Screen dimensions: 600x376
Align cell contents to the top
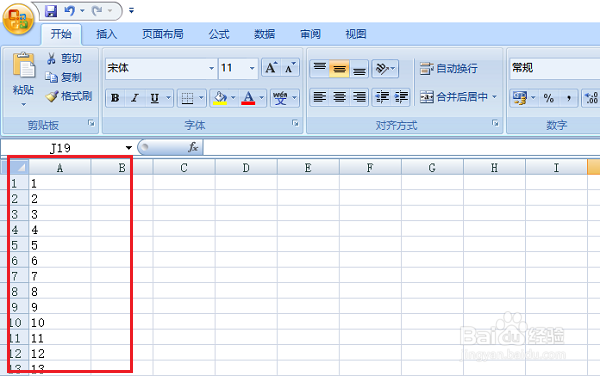[320, 68]
